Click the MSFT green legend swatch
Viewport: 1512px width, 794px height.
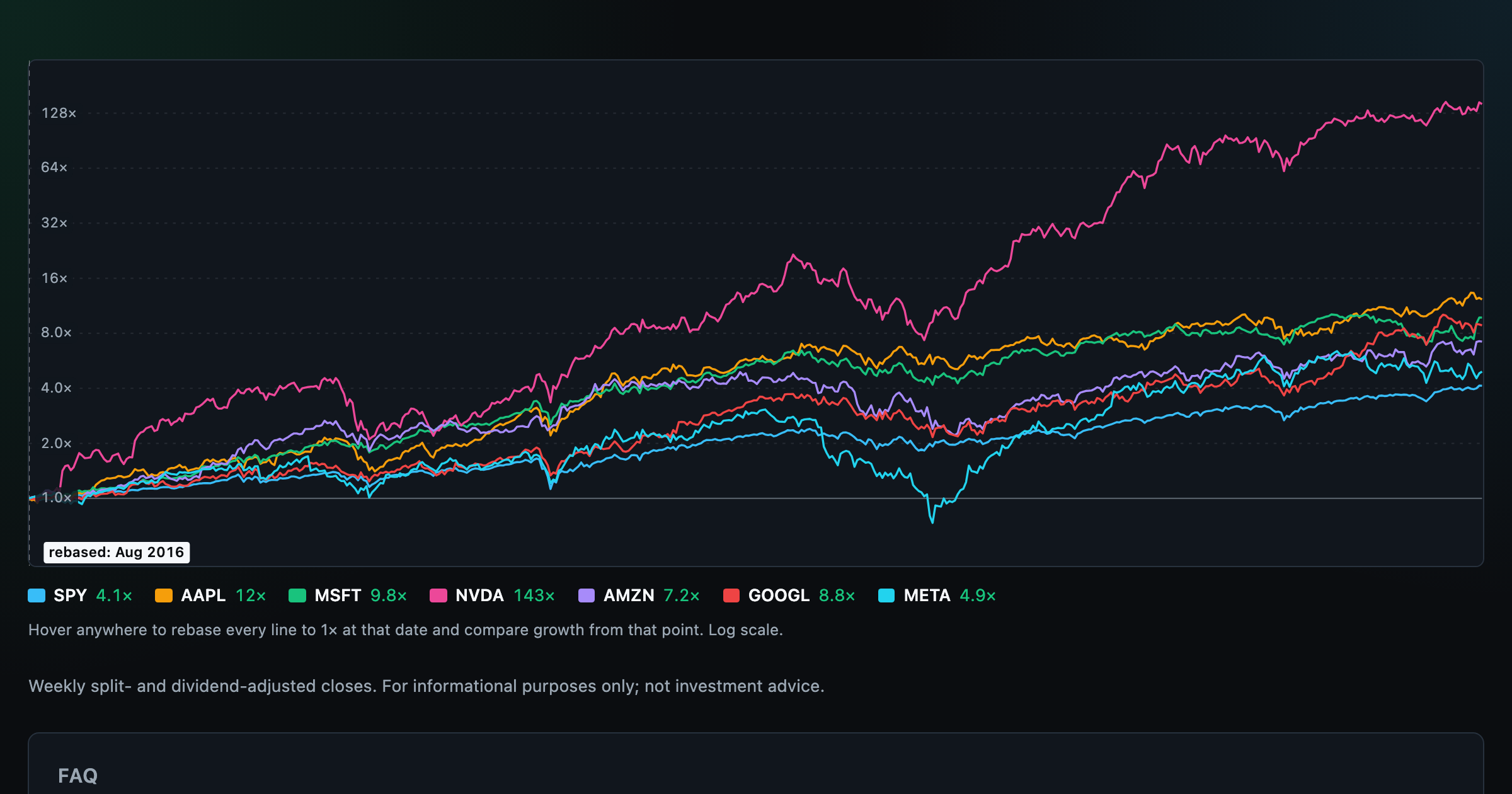tap(297, 595)
